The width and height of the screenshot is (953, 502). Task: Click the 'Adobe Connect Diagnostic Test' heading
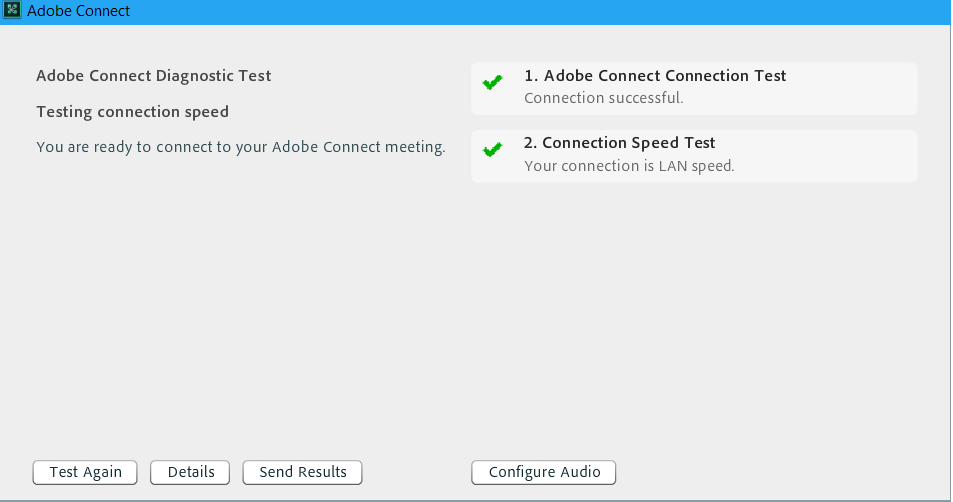coord(154,76)
